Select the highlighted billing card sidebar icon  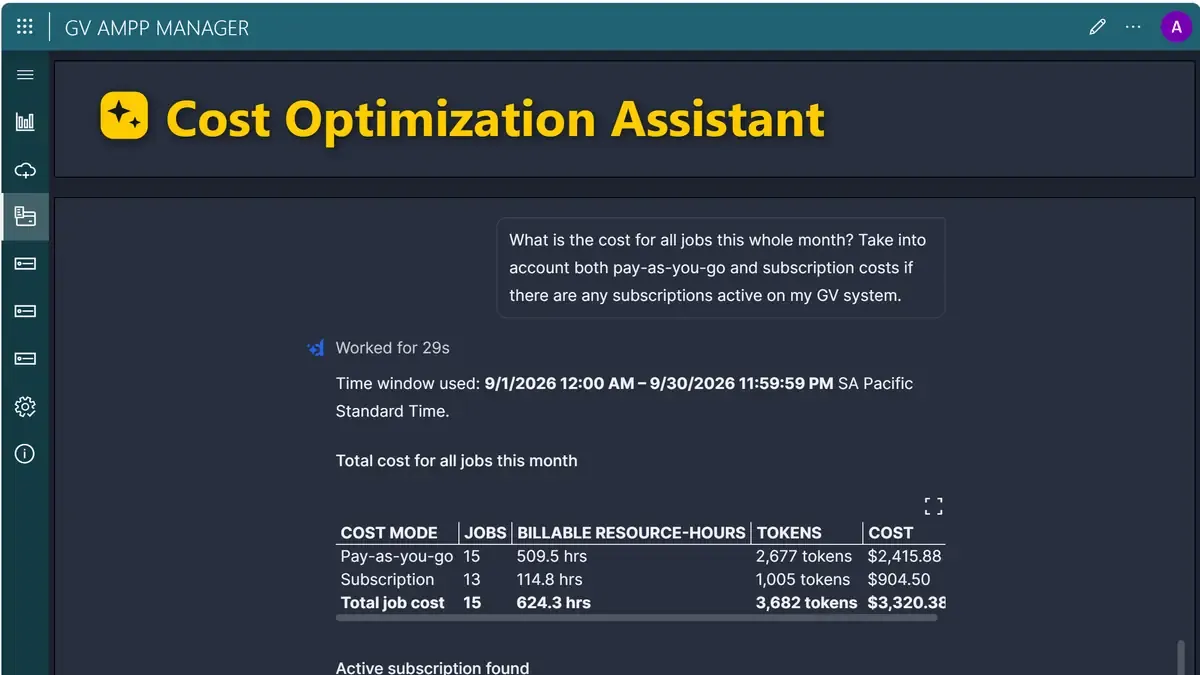[x=25, y=217]
